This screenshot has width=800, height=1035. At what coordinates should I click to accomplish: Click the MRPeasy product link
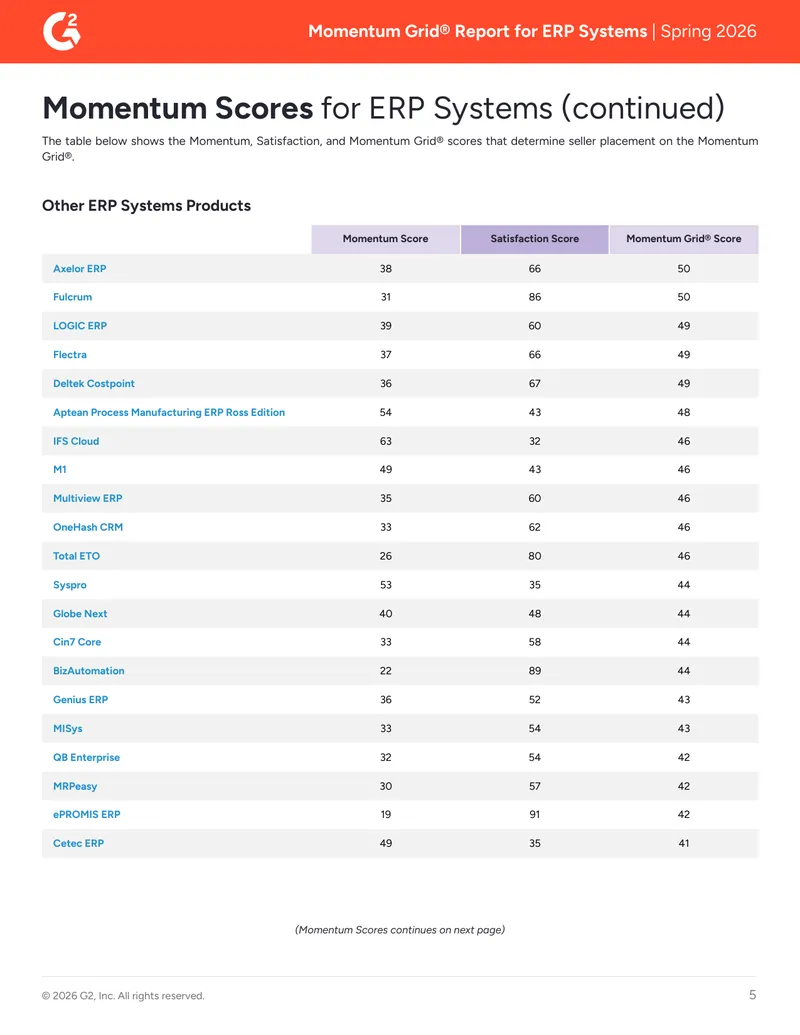pyautogui.click(x=75, y=786)
